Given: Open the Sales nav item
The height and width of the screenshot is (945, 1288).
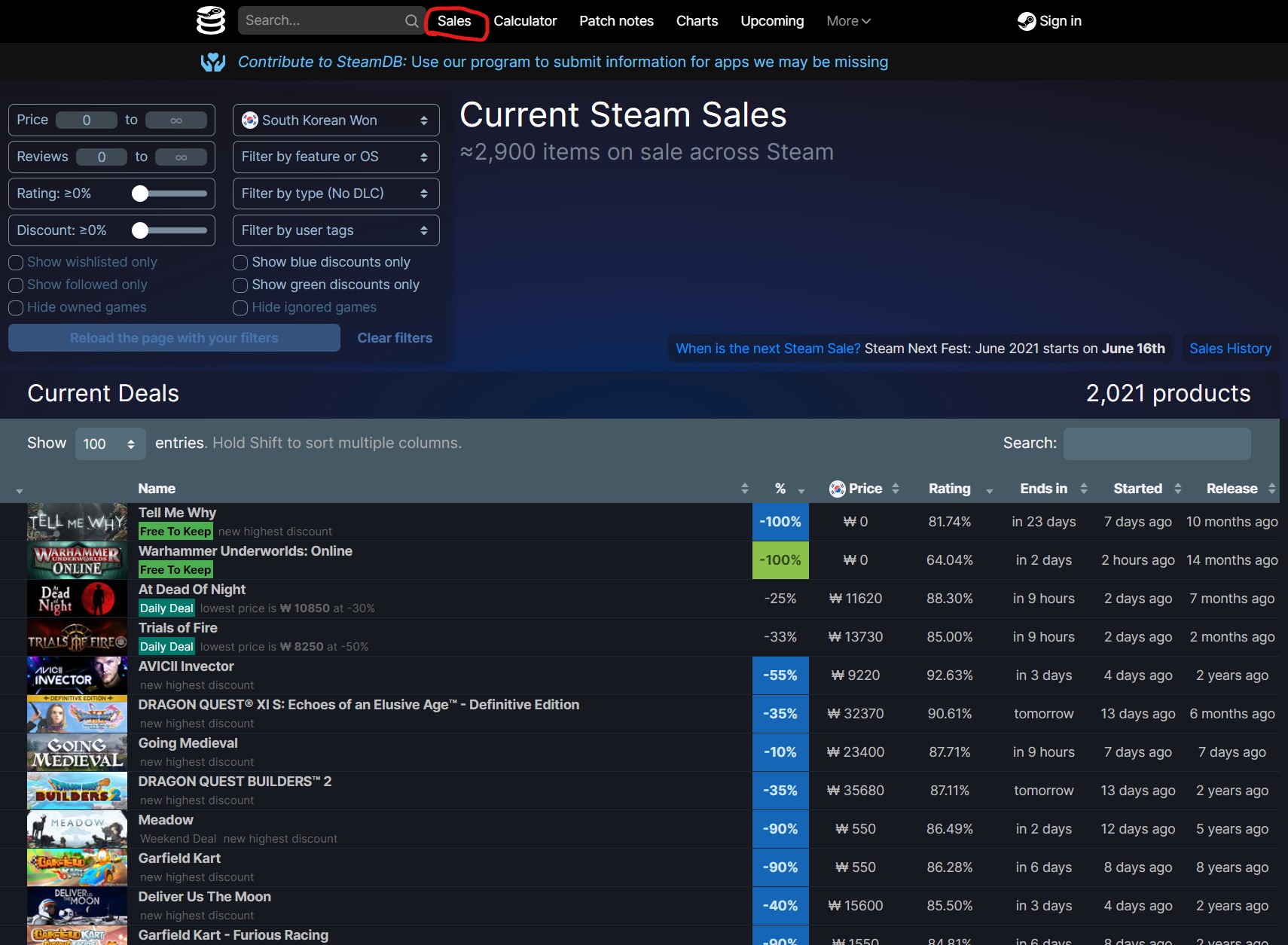Looking at the screenshot, I should pos(454,21).
